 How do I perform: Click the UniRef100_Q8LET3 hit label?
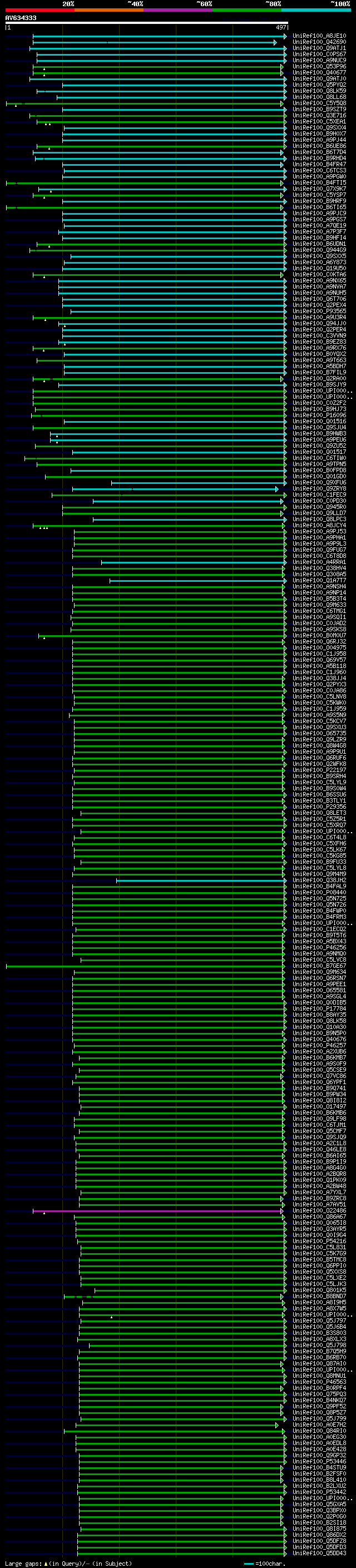point(319,813)
